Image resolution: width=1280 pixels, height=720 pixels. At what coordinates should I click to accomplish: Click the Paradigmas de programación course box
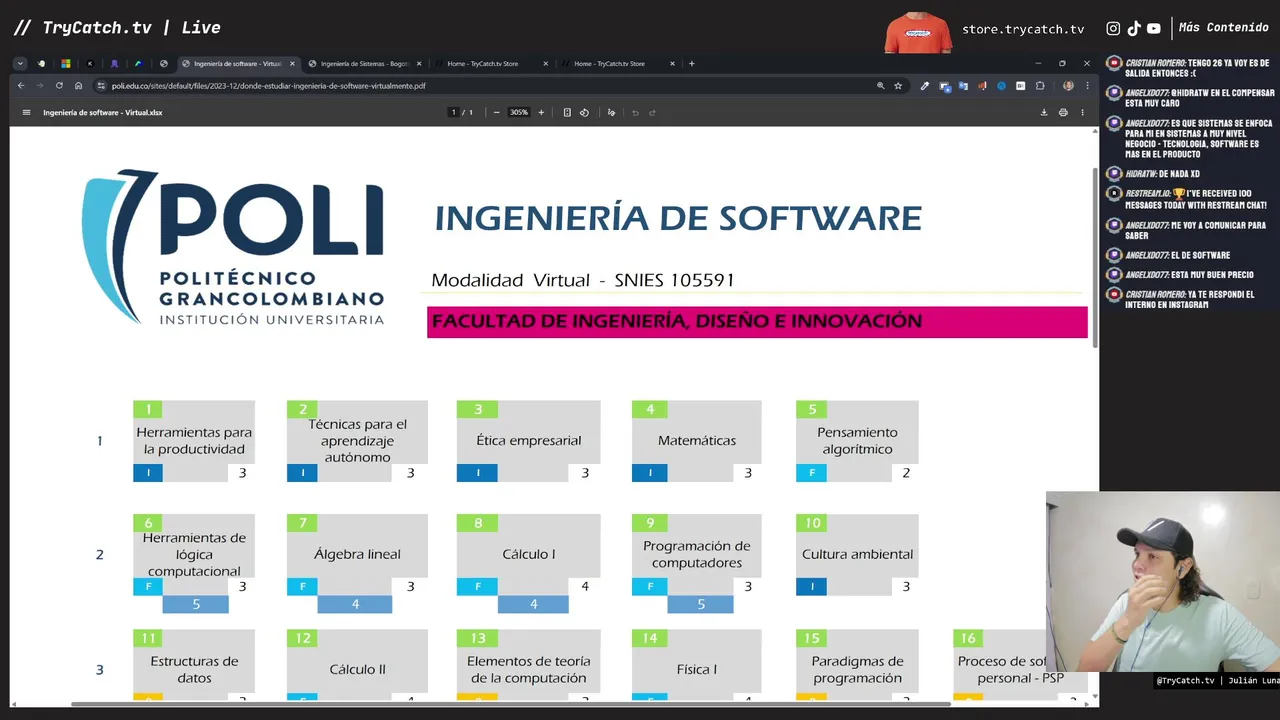click(x=857, y=665)
